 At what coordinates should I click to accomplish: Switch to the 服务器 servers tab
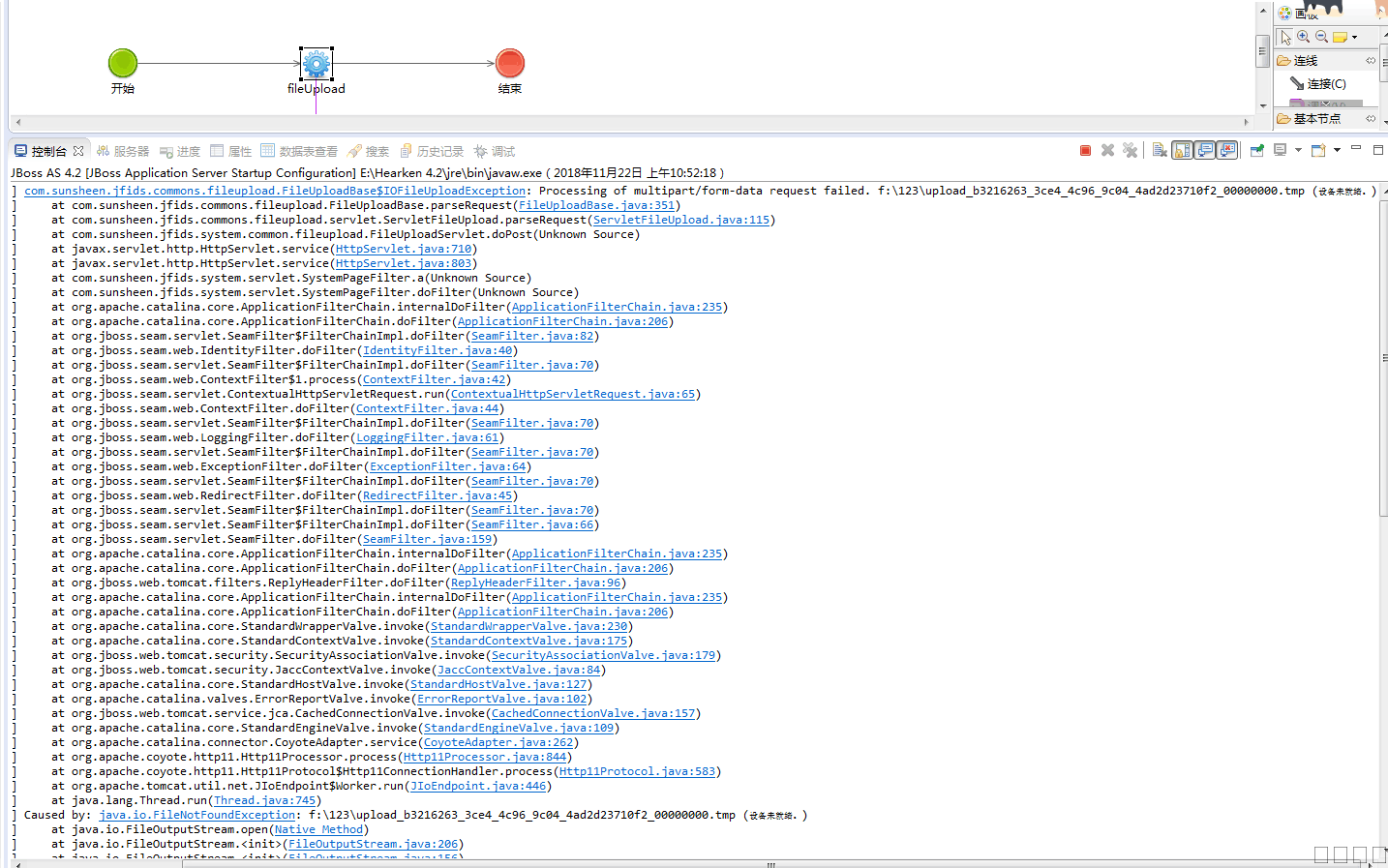point(122,151)
